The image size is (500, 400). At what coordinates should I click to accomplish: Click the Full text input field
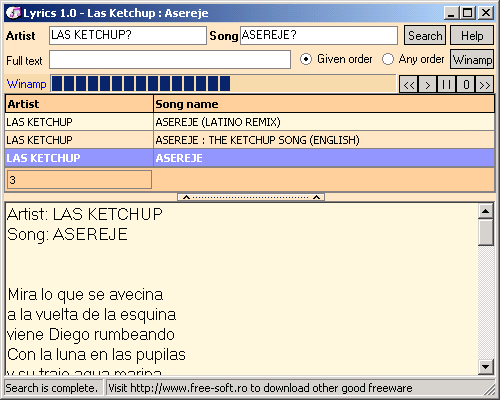(170, 60)
